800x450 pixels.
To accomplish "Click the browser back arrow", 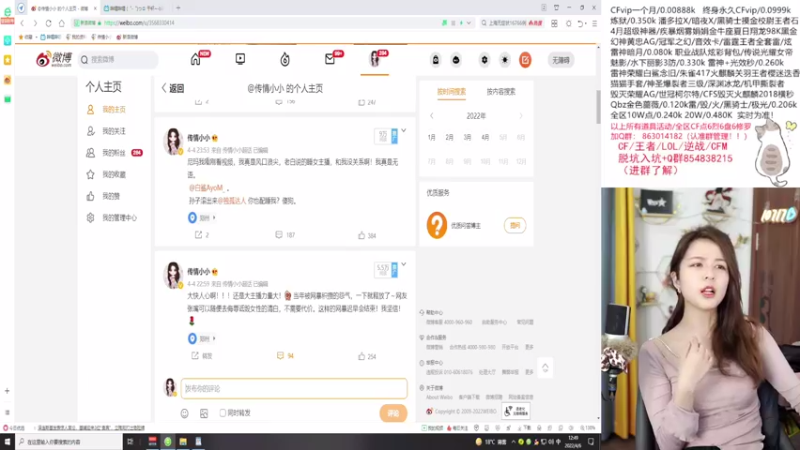I will click(x=22, y=23).
